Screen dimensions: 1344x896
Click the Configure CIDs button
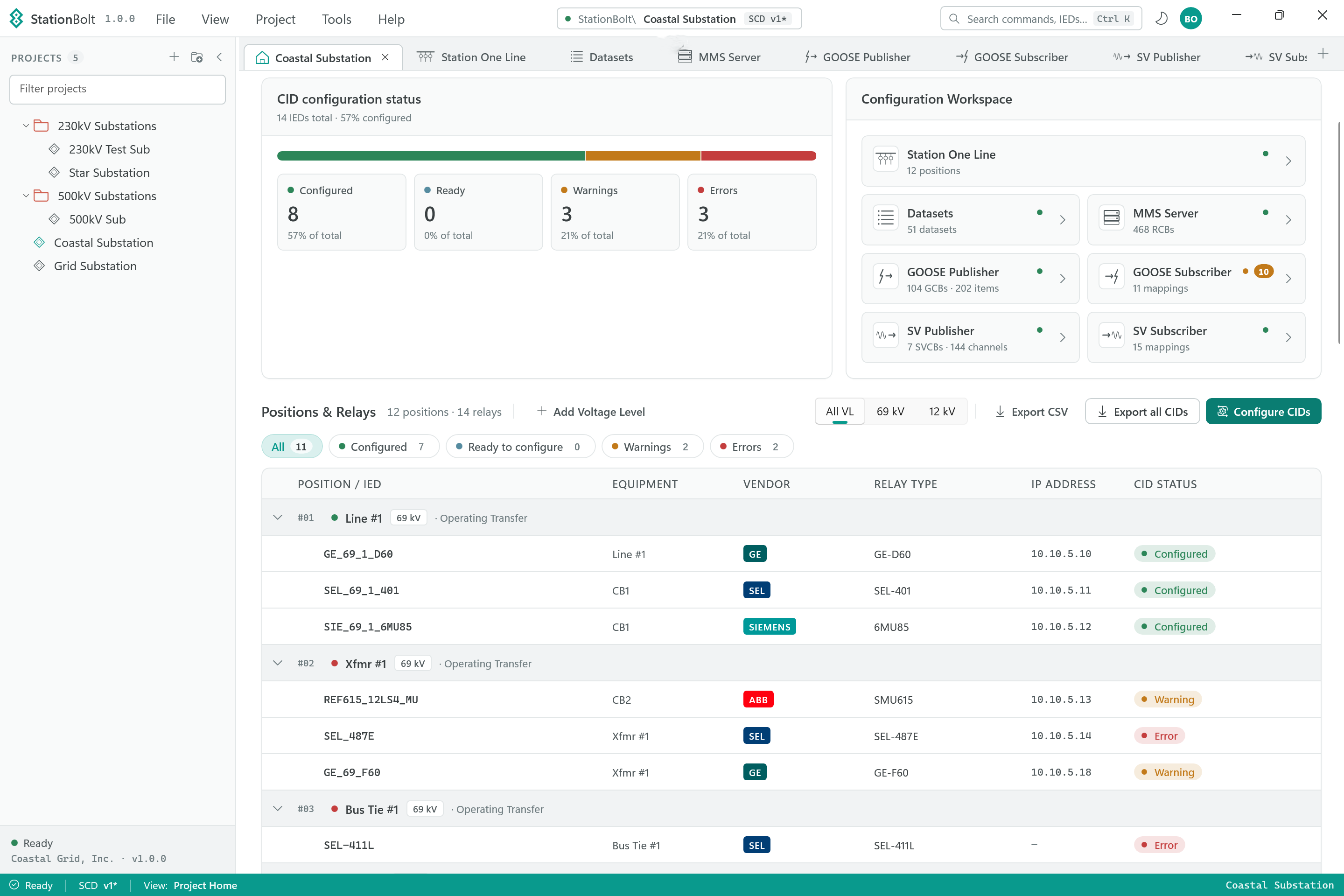[1263, 412]
